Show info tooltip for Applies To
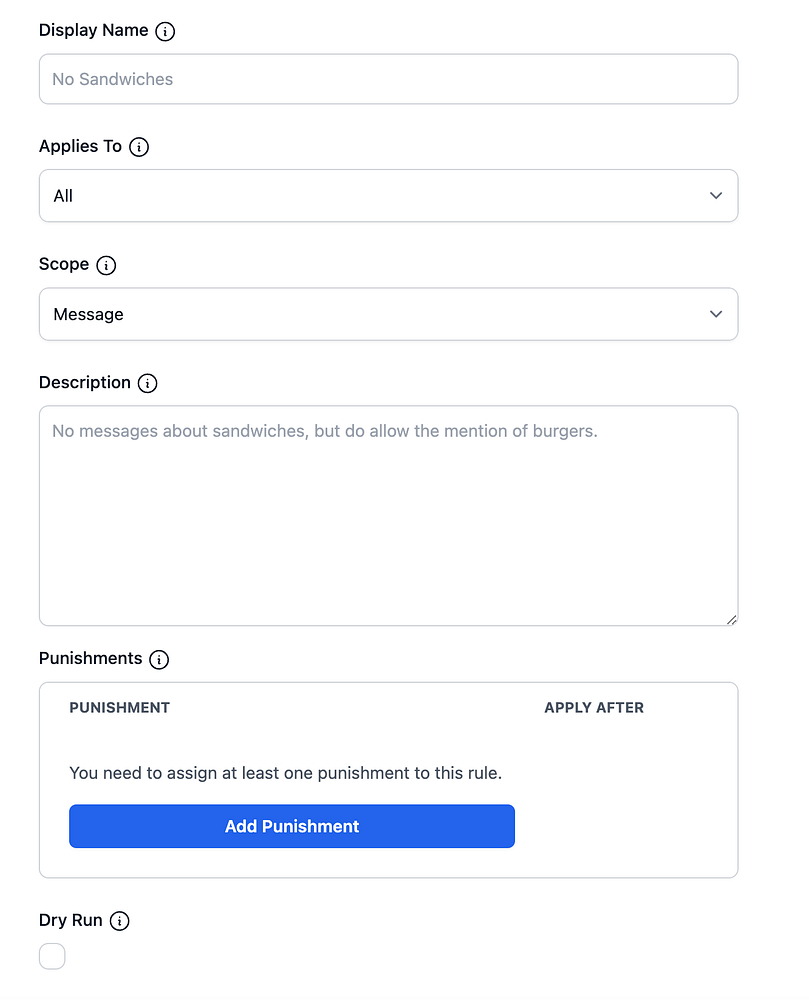The width and height of the screenshot is (809, 1000). 140,147
